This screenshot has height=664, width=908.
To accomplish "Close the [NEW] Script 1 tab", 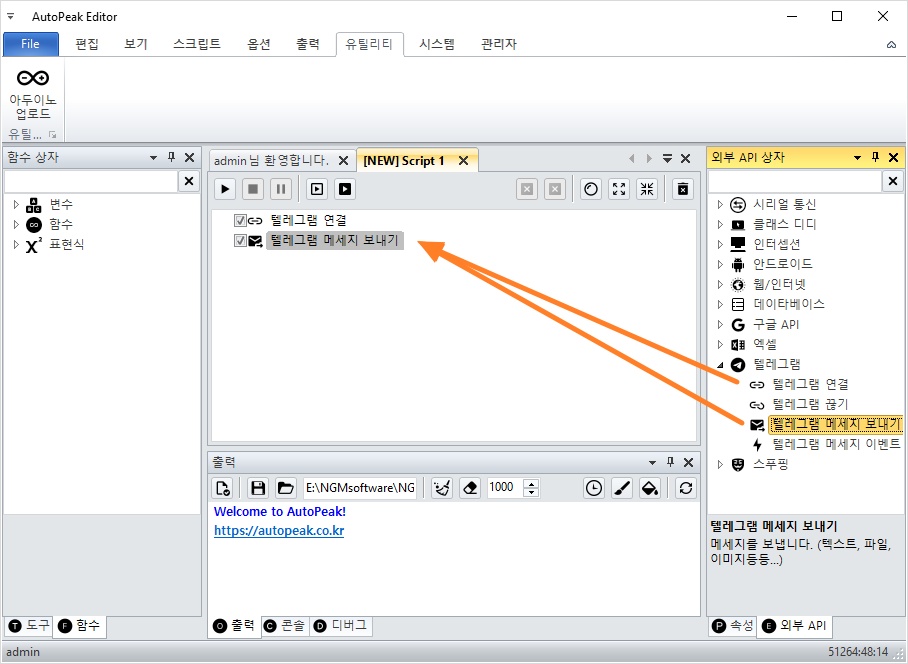I will click(463, 160).
